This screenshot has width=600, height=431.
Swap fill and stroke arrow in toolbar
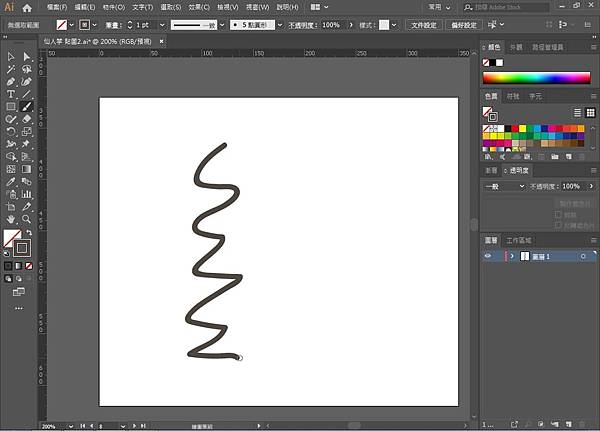coord(29,233)
